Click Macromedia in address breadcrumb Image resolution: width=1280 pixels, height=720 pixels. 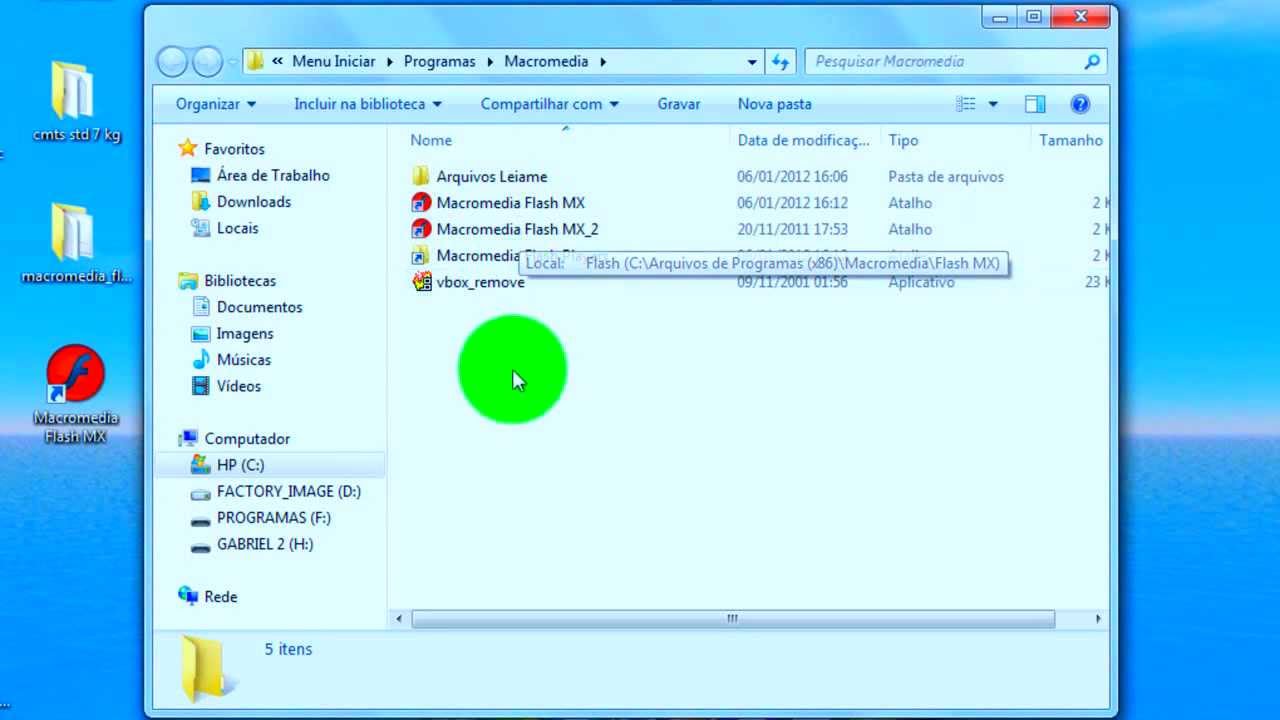pyautogui.click(x=546, y=62)
